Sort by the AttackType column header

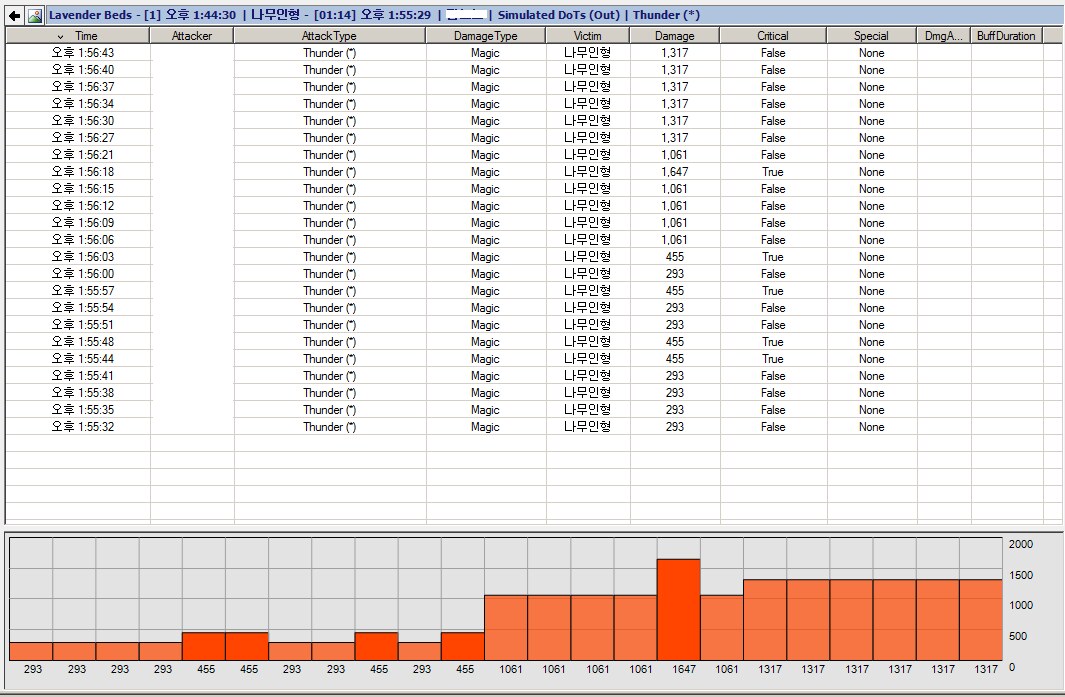329,36
